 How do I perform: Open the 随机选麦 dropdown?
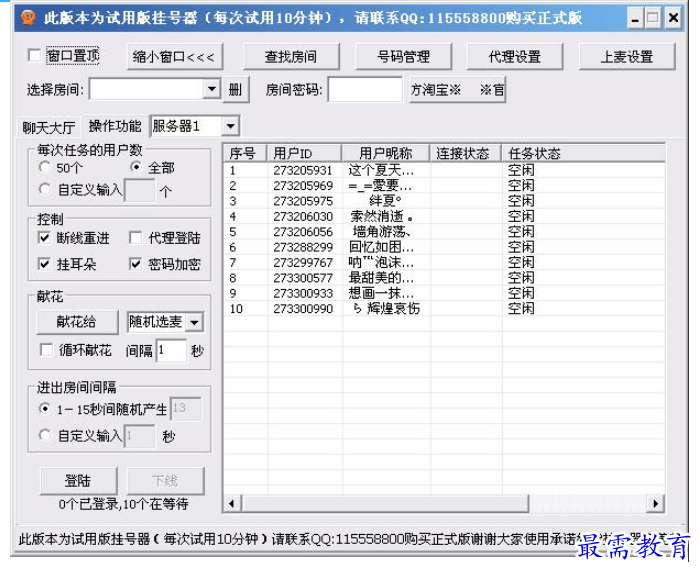[x=195, y=322]
